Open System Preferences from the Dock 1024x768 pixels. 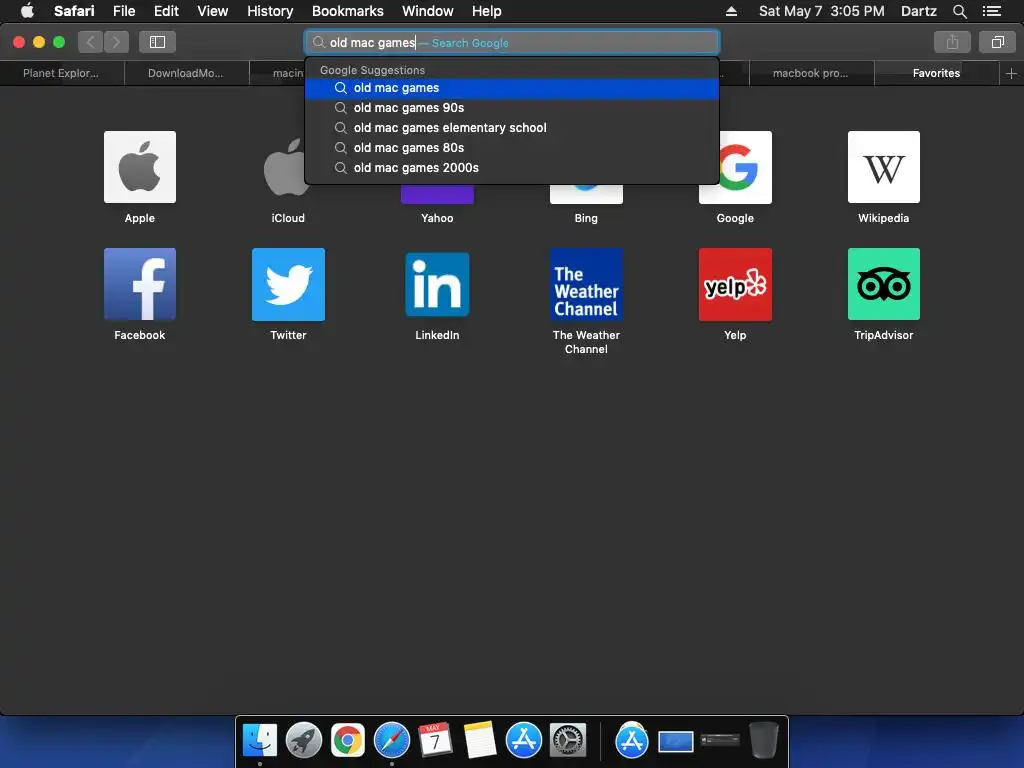click(x=568, y=741)
